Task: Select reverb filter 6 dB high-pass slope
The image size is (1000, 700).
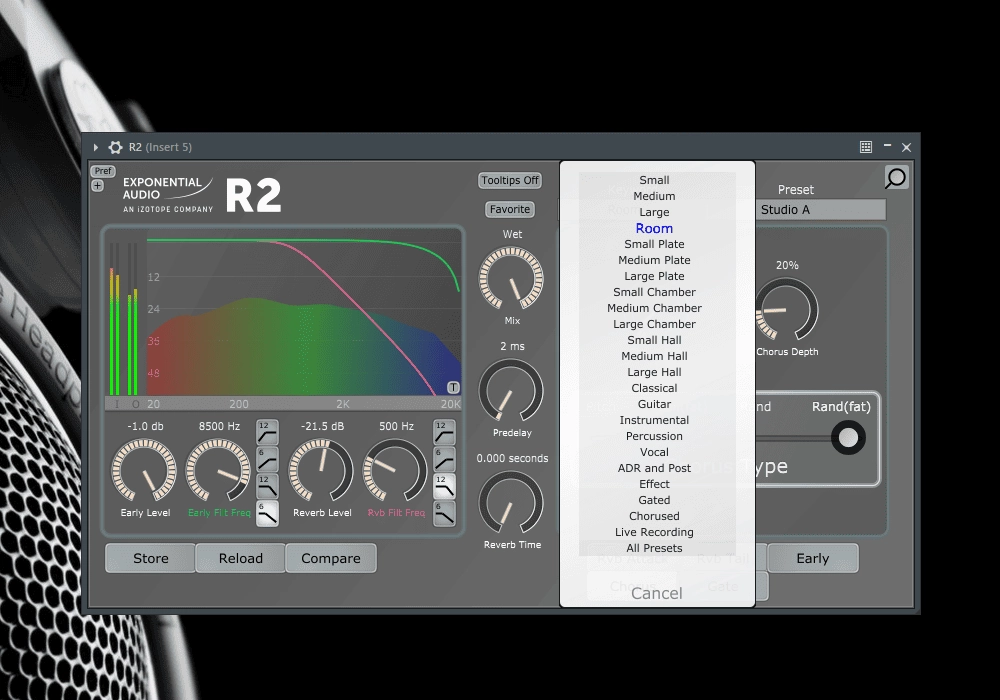Action: 444,459
